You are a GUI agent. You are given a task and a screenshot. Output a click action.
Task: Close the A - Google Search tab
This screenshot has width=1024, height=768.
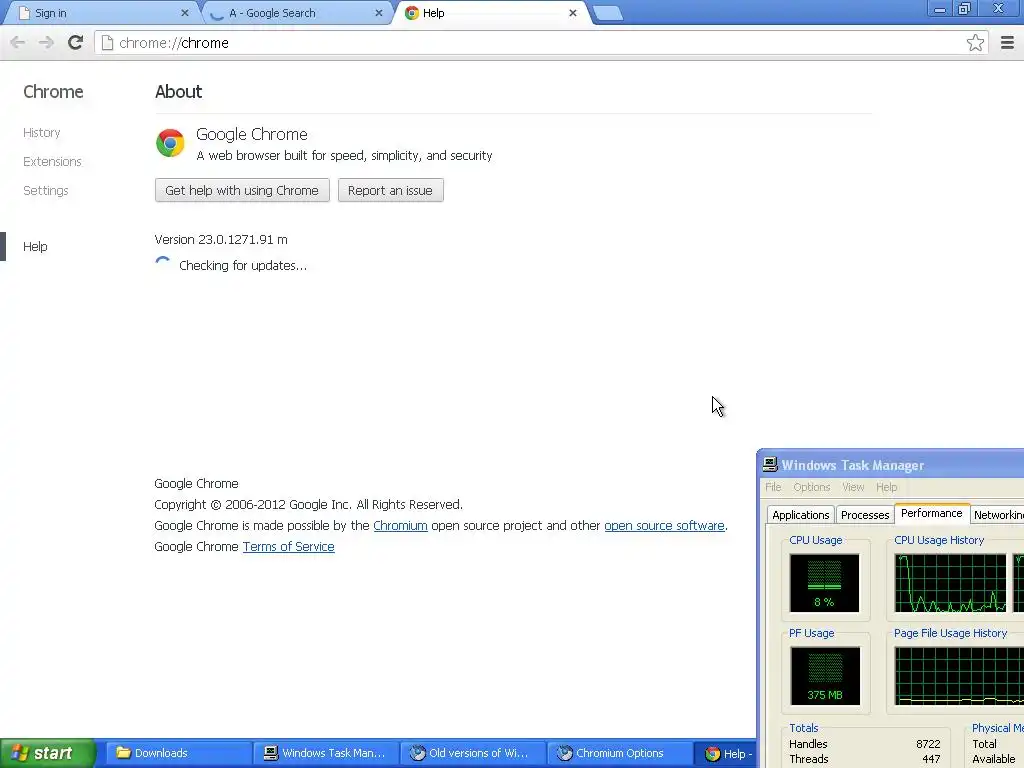pos(379,13)
